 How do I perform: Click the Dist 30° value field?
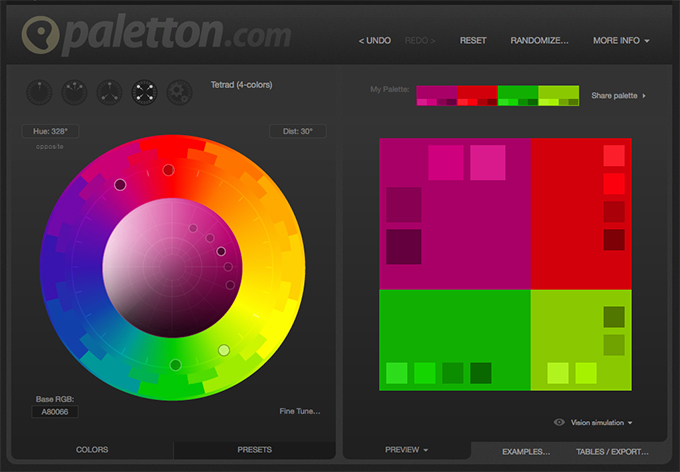[x=298, y=131]
